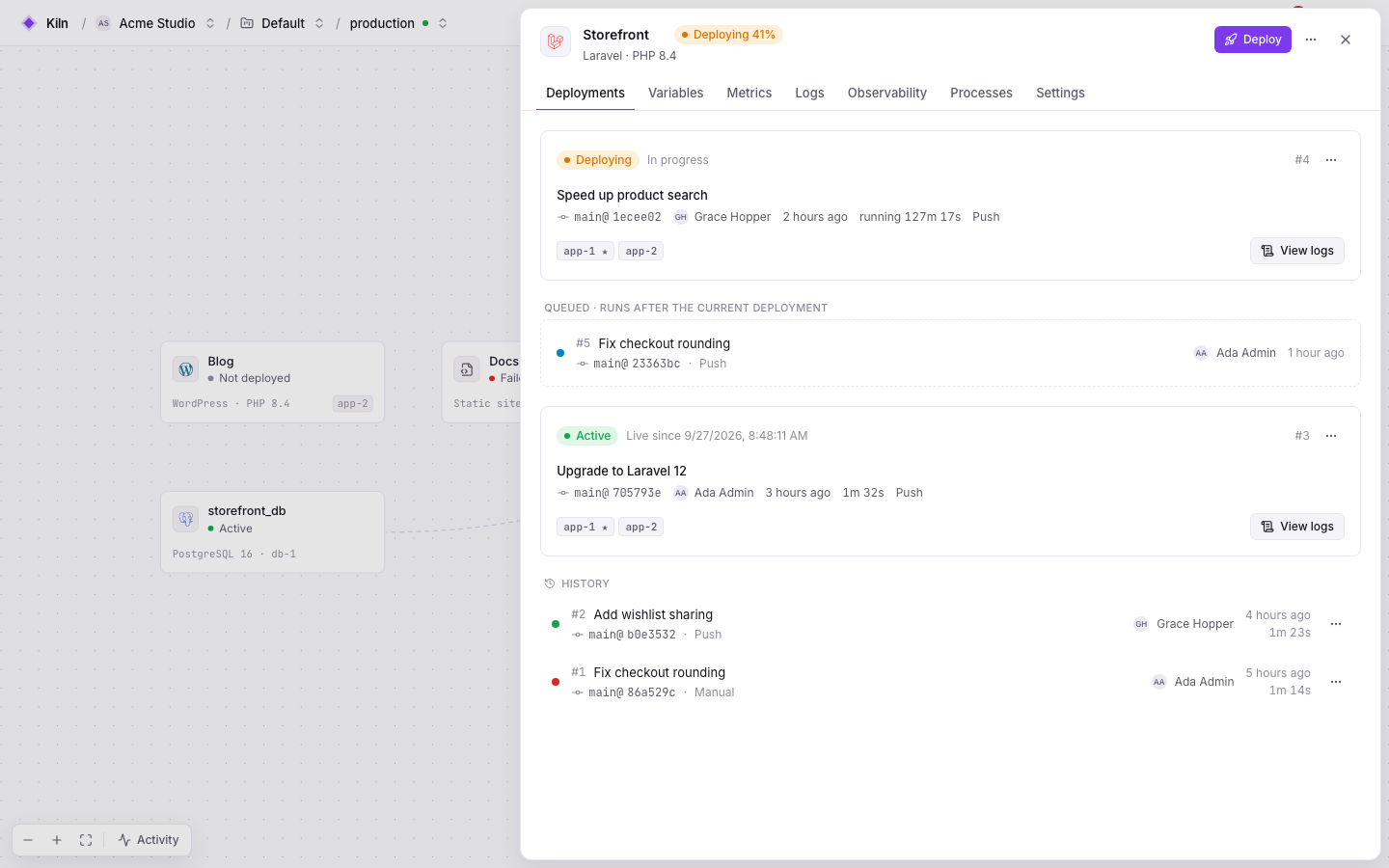
Task: Click the Default project folder icon
Action: pyautogui.click(x=247, y=23)
